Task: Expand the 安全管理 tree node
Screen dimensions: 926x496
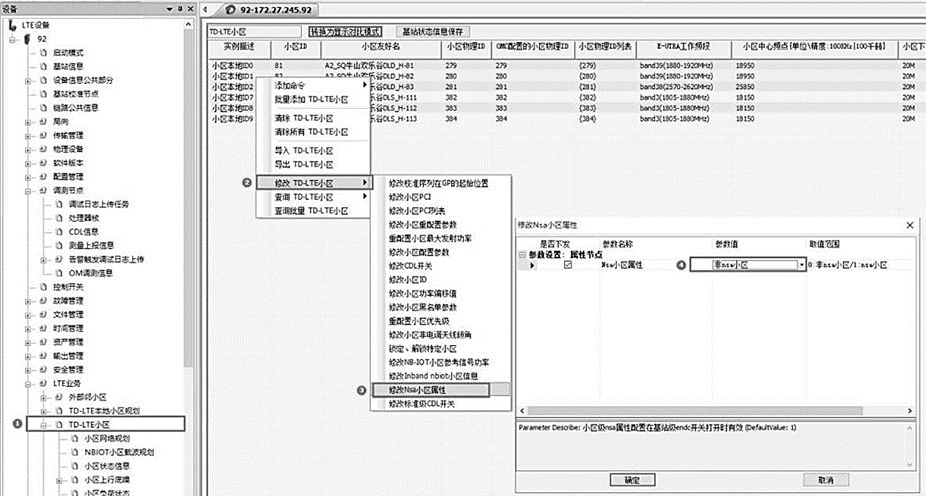Action: coord(28,370)
